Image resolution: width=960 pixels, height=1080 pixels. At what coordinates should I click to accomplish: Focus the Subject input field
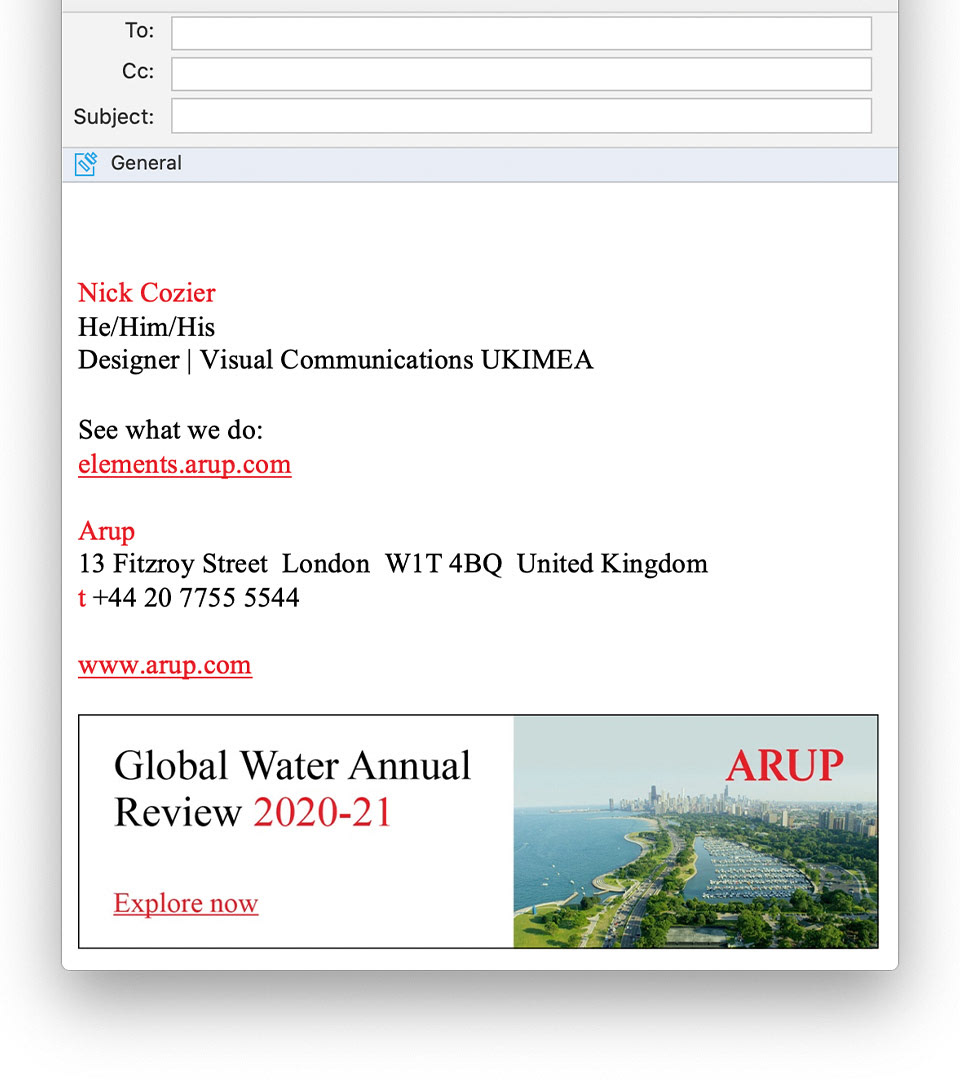pos(521,116)
